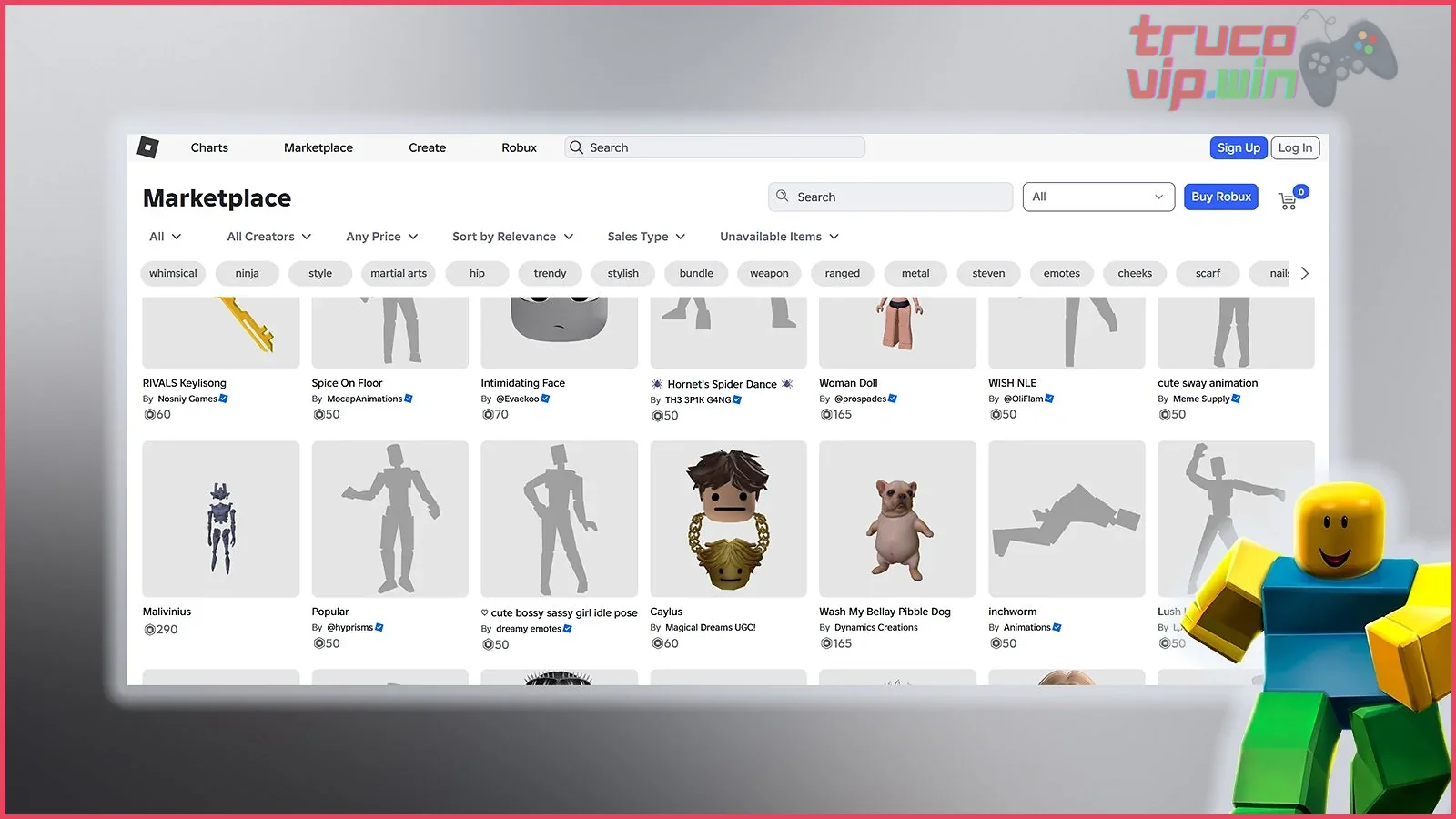Open Marketplace in the top navigation

pyautogui.click(x=318, y=147)
